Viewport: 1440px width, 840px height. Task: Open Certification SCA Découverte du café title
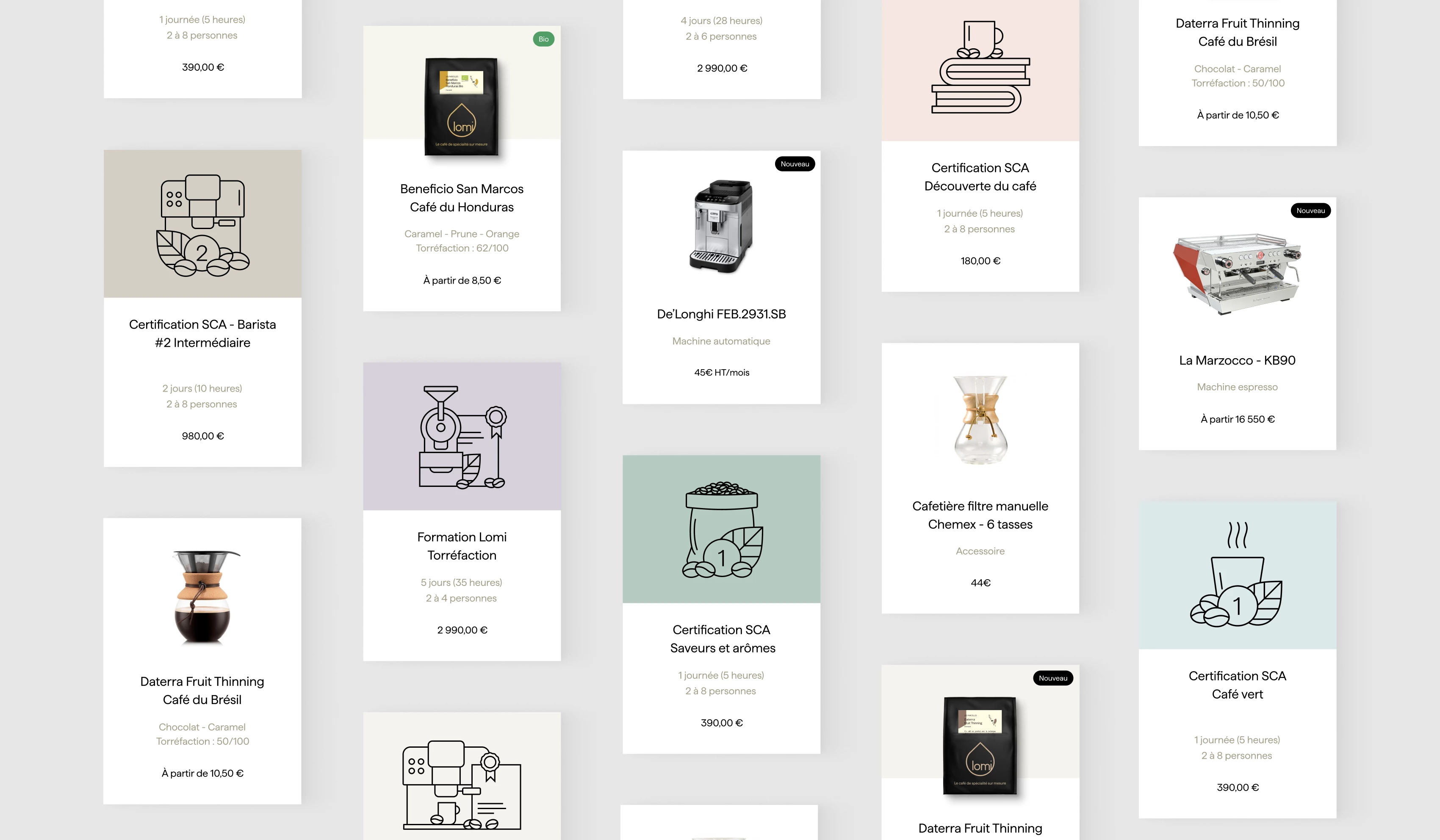[x=980, y=177]
